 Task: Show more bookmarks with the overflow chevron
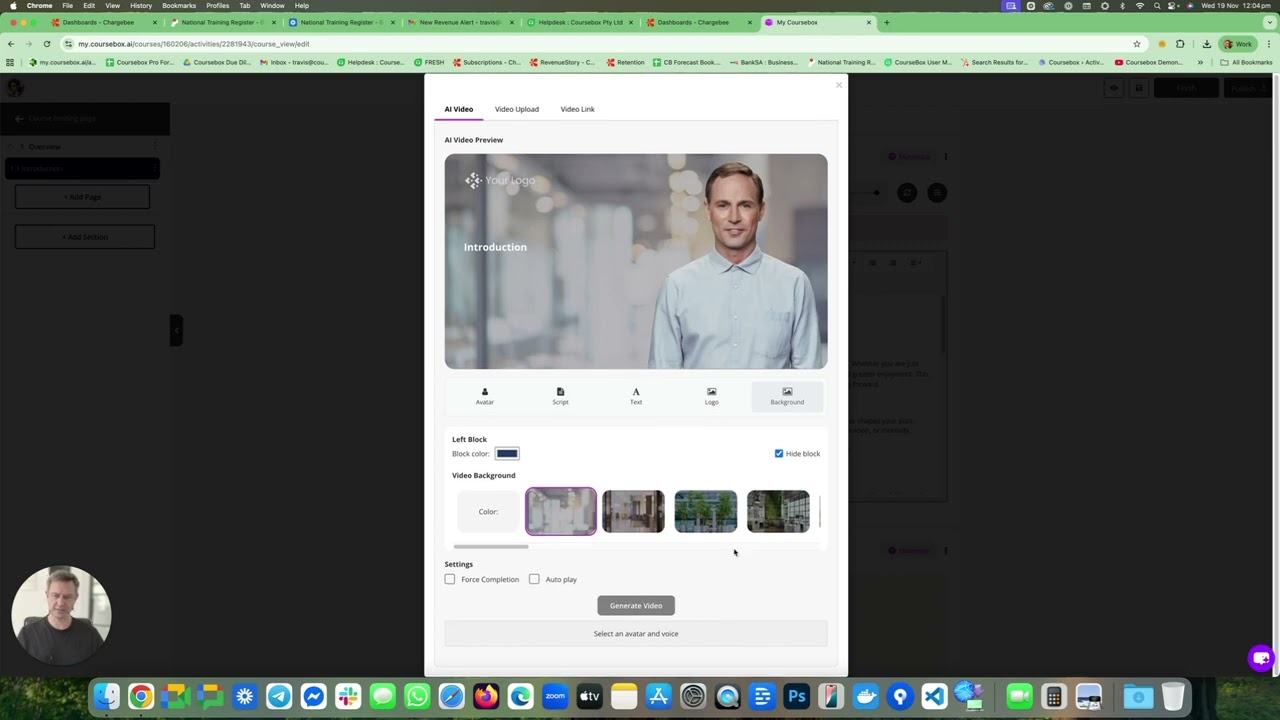click(1200, 62)
